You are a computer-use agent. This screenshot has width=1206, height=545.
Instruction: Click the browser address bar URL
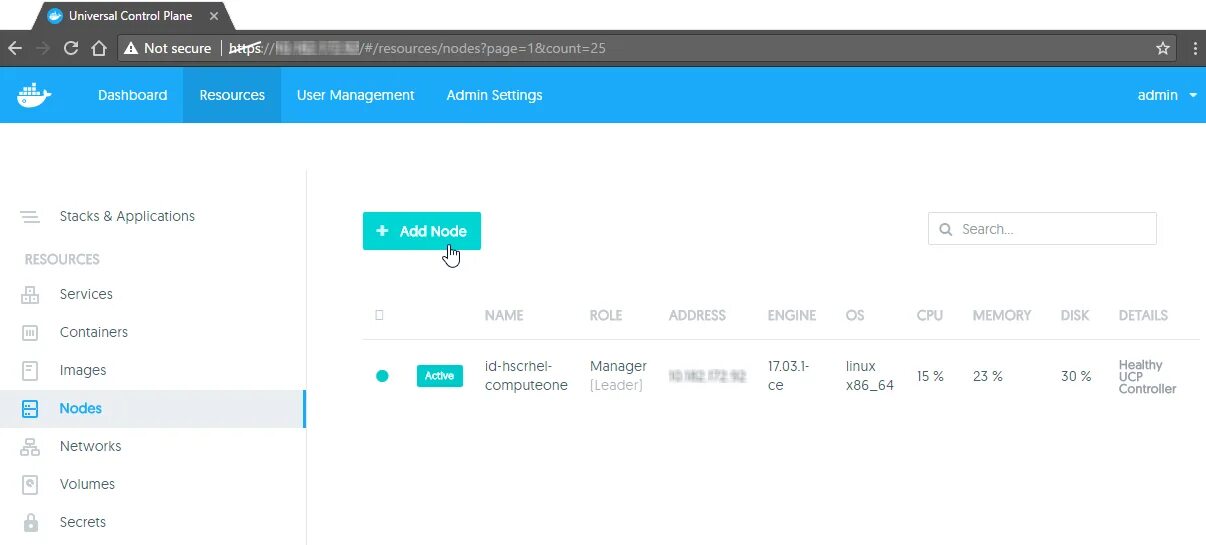click(418, 48)
